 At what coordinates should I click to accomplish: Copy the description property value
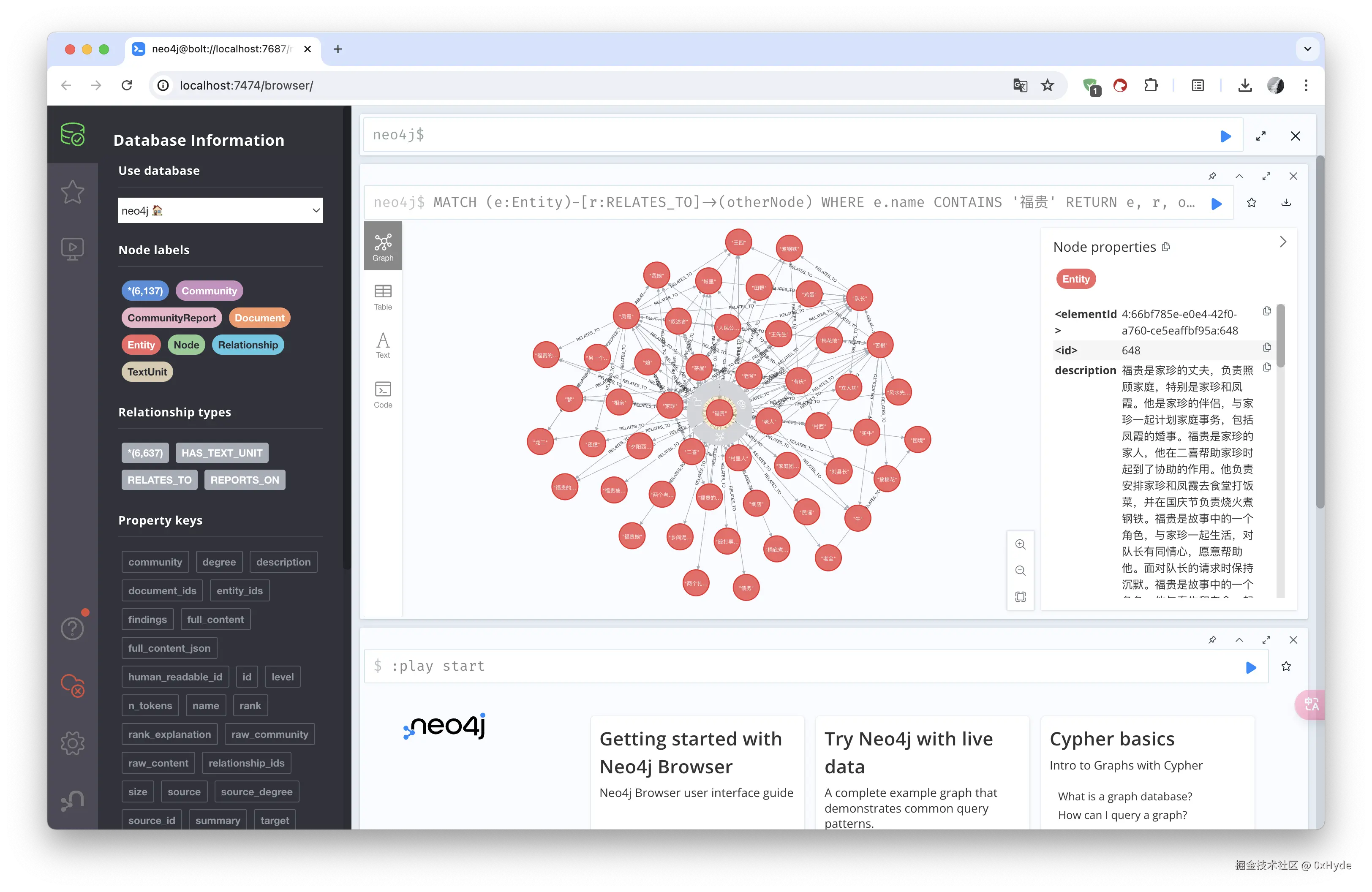(x=1266, y=367)
